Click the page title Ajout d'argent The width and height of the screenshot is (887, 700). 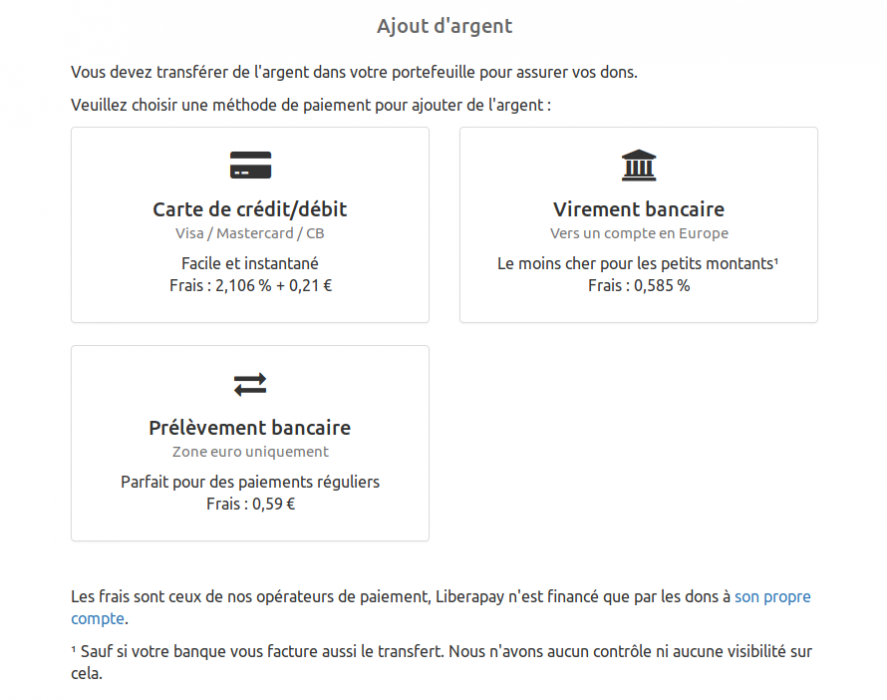pos(443,25)
